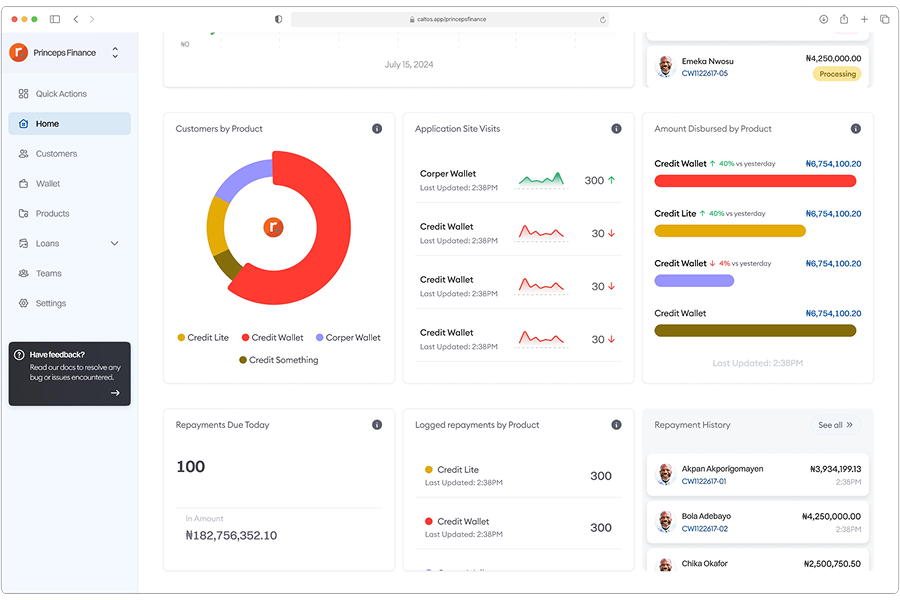Screen dimensions: 900x600
Task: Toggle Credit Lite legend in donut chart
Action: 203,338
